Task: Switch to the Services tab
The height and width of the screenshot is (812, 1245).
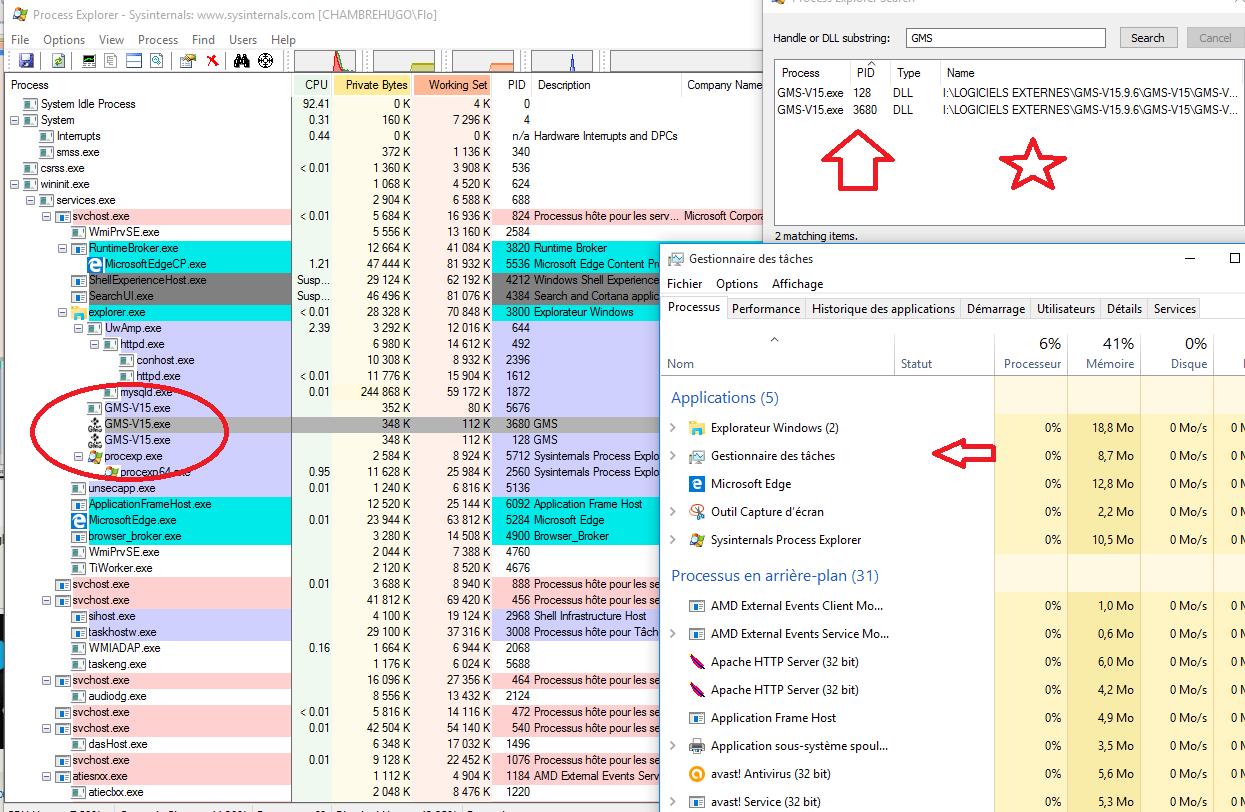Action: point(1174,309)
